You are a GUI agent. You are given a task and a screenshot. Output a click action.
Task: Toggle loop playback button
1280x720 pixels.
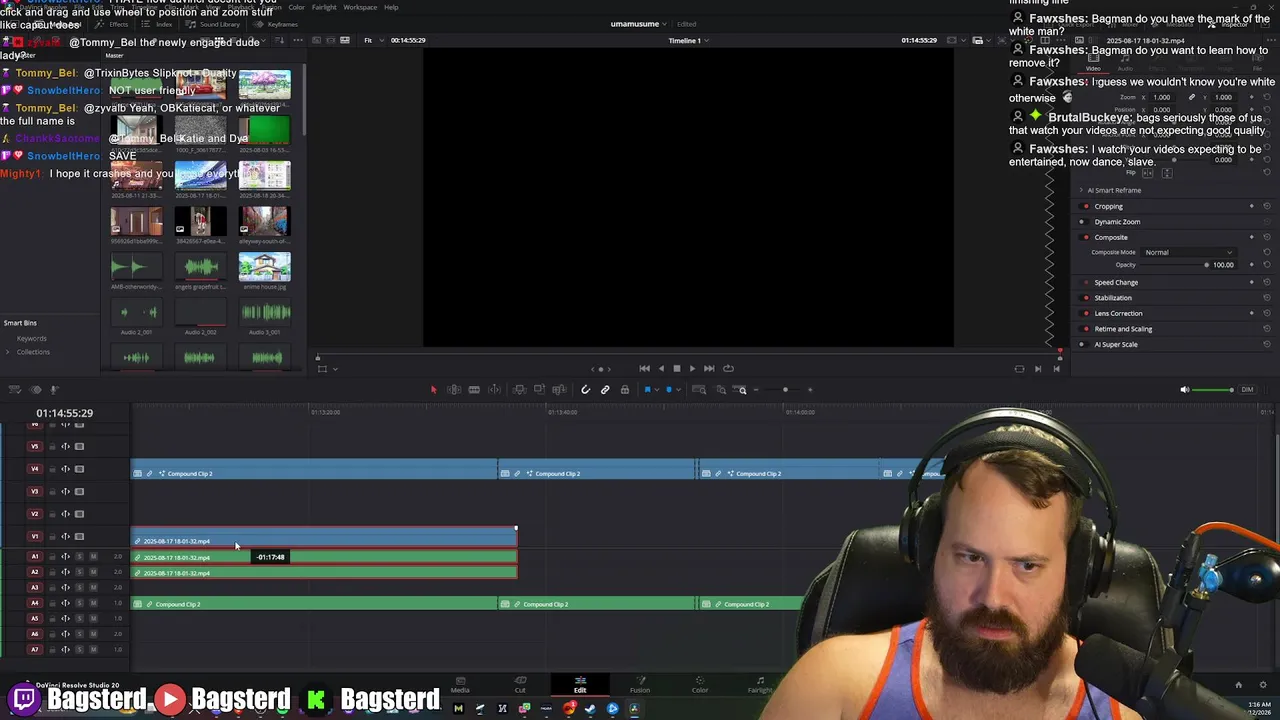[728, 368]
